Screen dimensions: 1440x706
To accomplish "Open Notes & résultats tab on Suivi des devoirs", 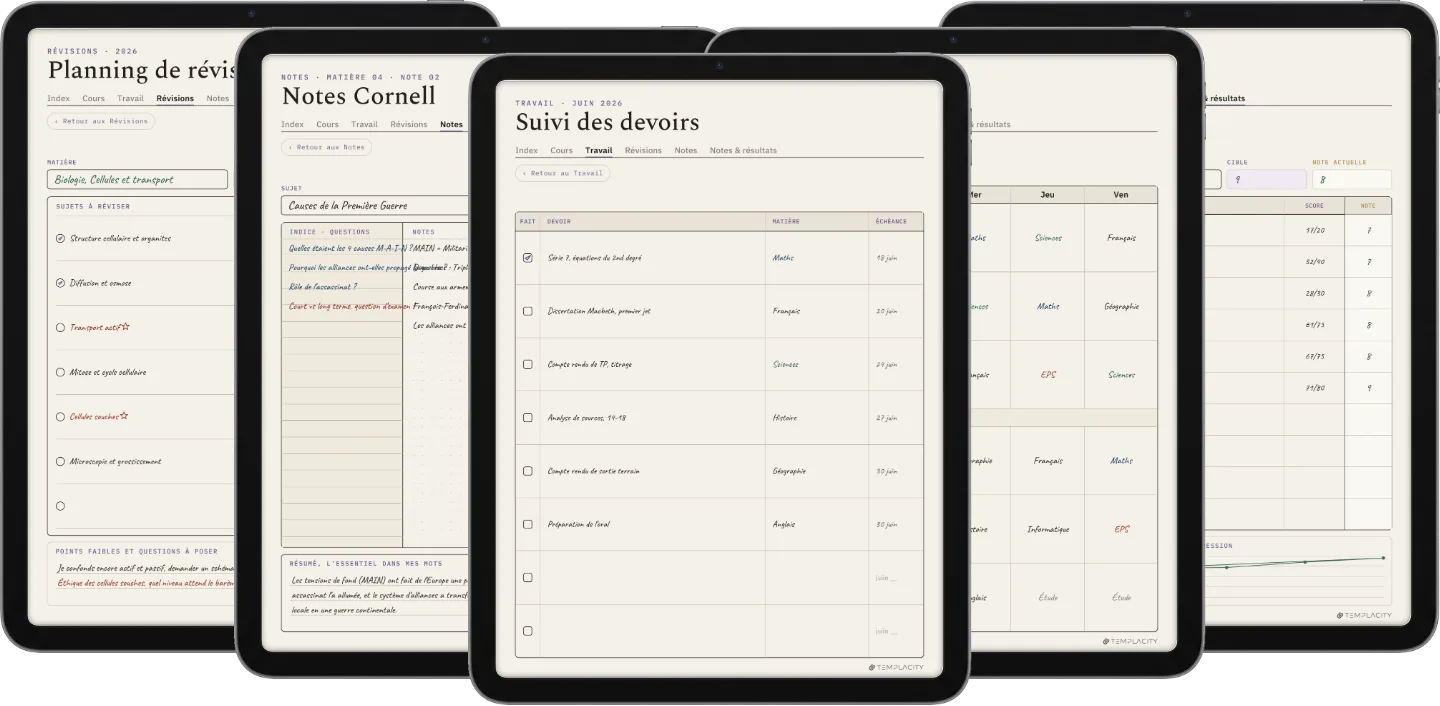I will point(743,151).
